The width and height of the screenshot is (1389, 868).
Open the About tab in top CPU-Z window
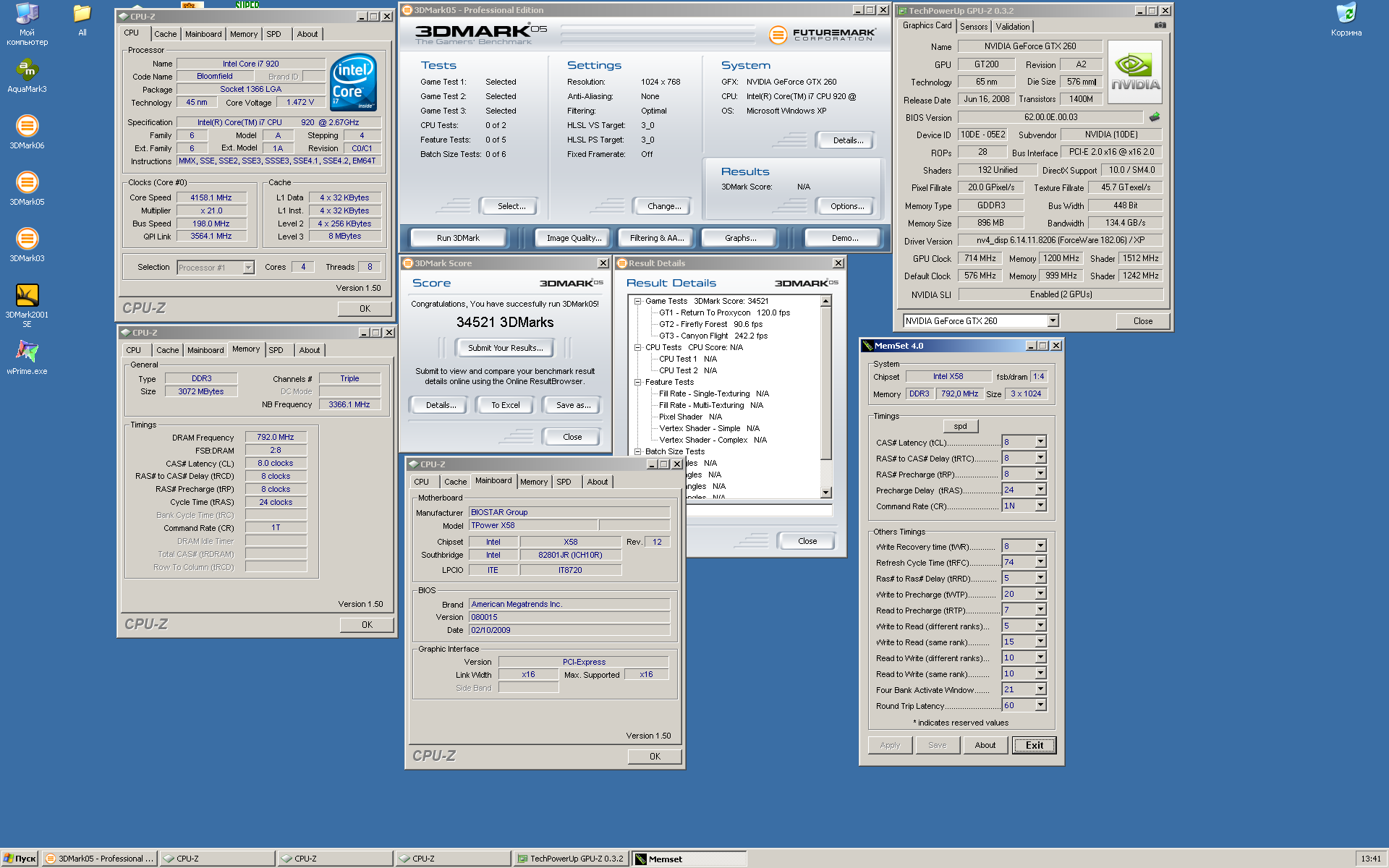[x=307, y=34]
